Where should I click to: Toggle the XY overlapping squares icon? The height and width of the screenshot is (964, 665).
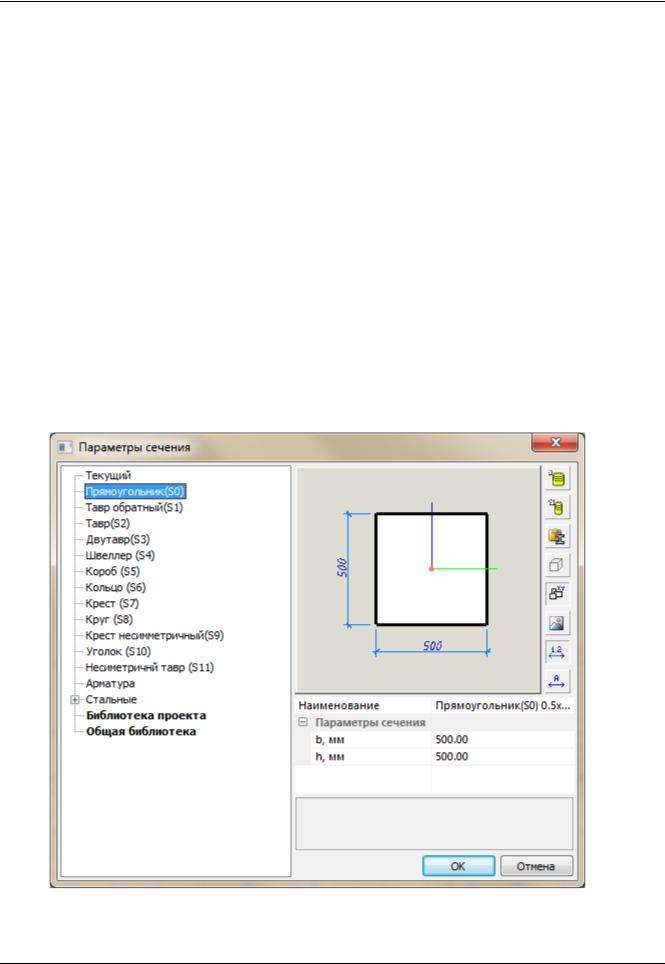[557, 594]
